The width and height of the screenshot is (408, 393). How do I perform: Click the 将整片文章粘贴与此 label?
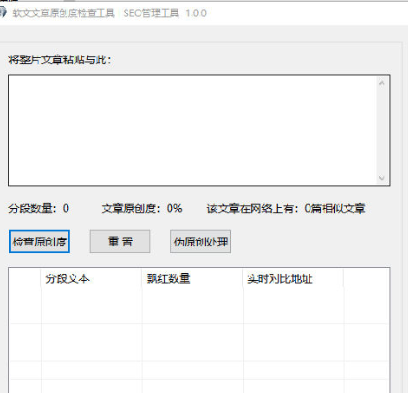click(60, 60)
